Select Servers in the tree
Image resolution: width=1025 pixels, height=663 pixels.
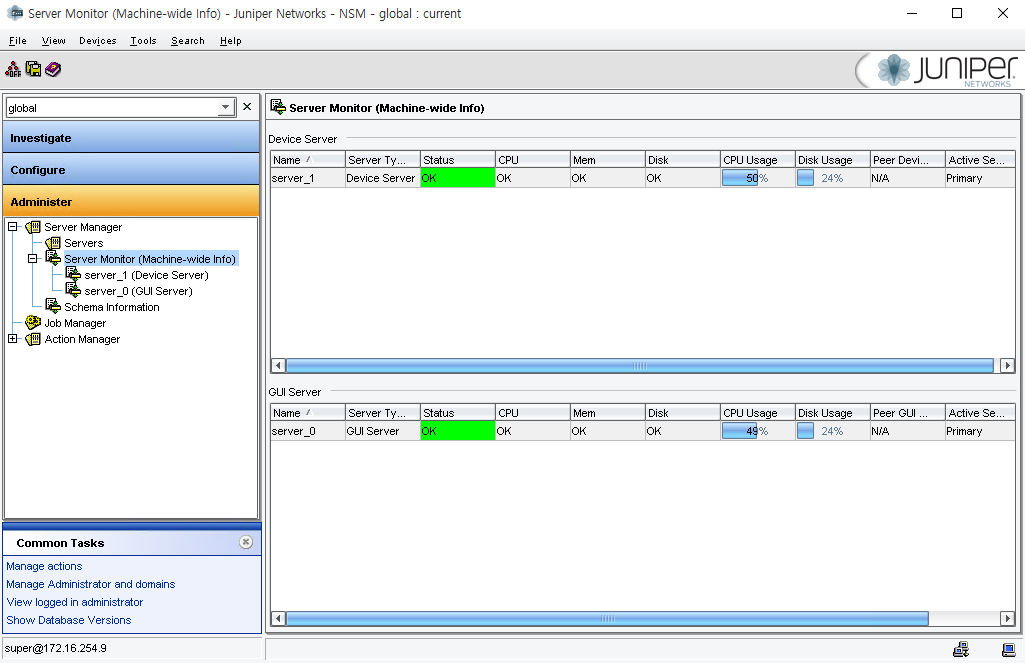84,243
